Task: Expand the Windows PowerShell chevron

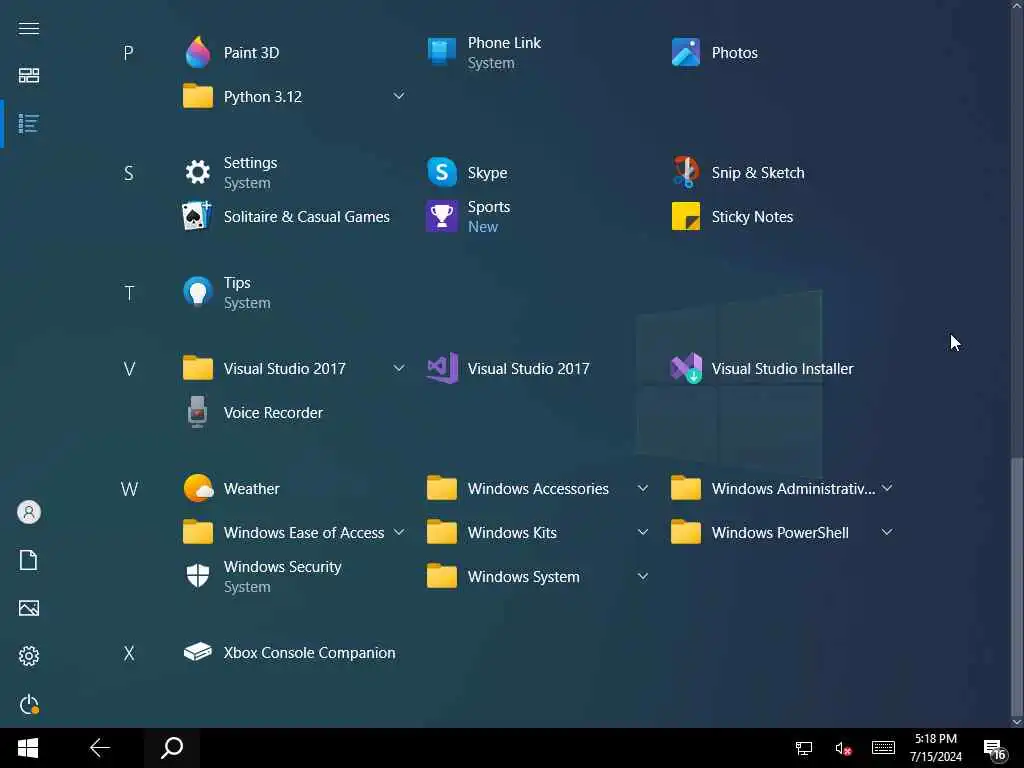Action: (x=887, y=532)
